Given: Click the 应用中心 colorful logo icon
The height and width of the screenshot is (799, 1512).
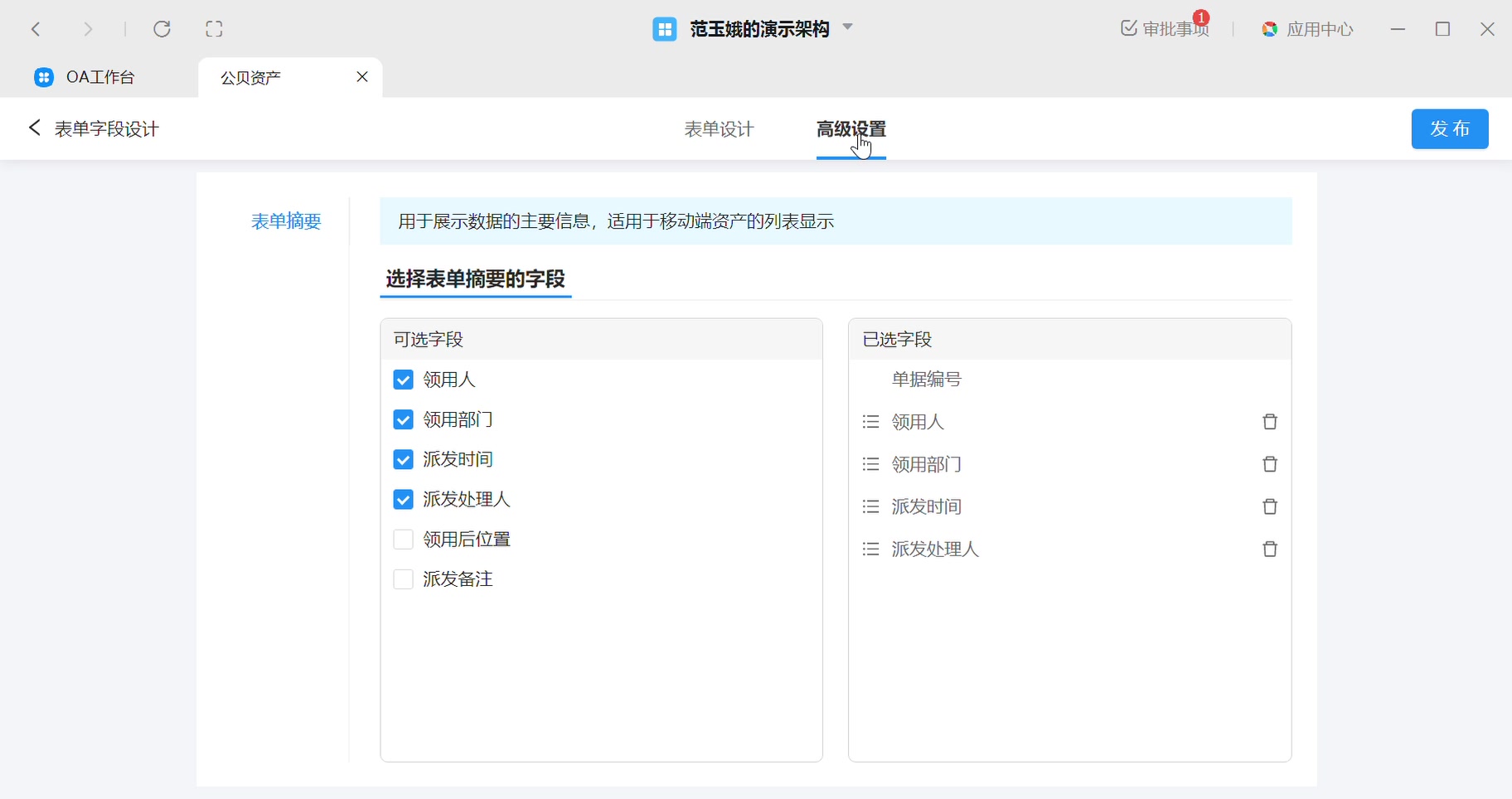Looking at the screenshot, I should click(x=1269, y=29).
